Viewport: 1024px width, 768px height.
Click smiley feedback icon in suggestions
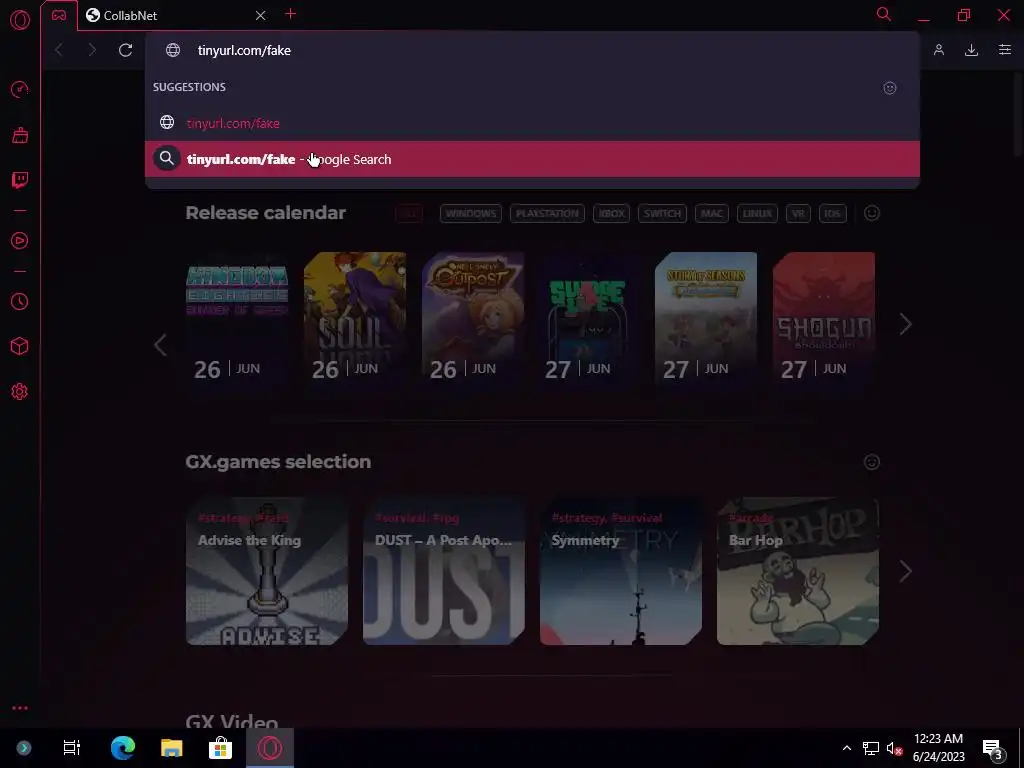pos(889,88)
